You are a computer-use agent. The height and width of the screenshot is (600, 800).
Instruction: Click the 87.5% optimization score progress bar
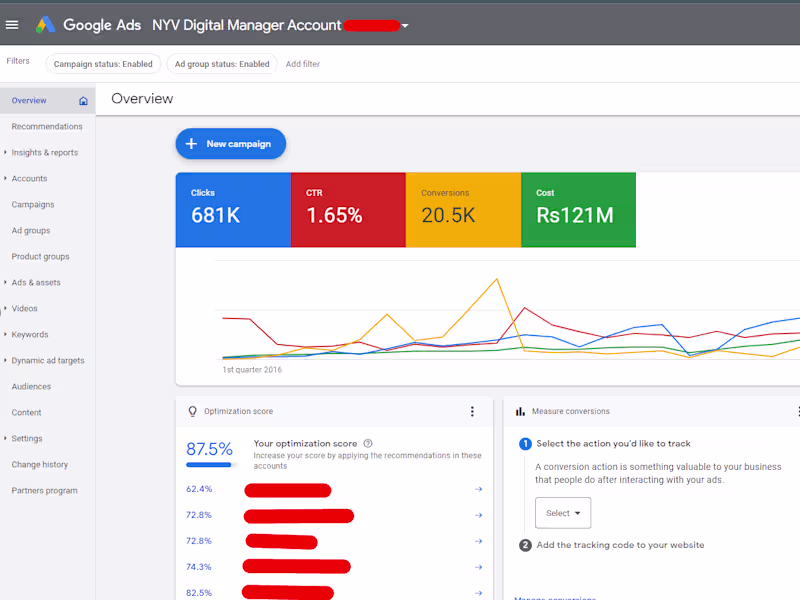click(210, 465)
